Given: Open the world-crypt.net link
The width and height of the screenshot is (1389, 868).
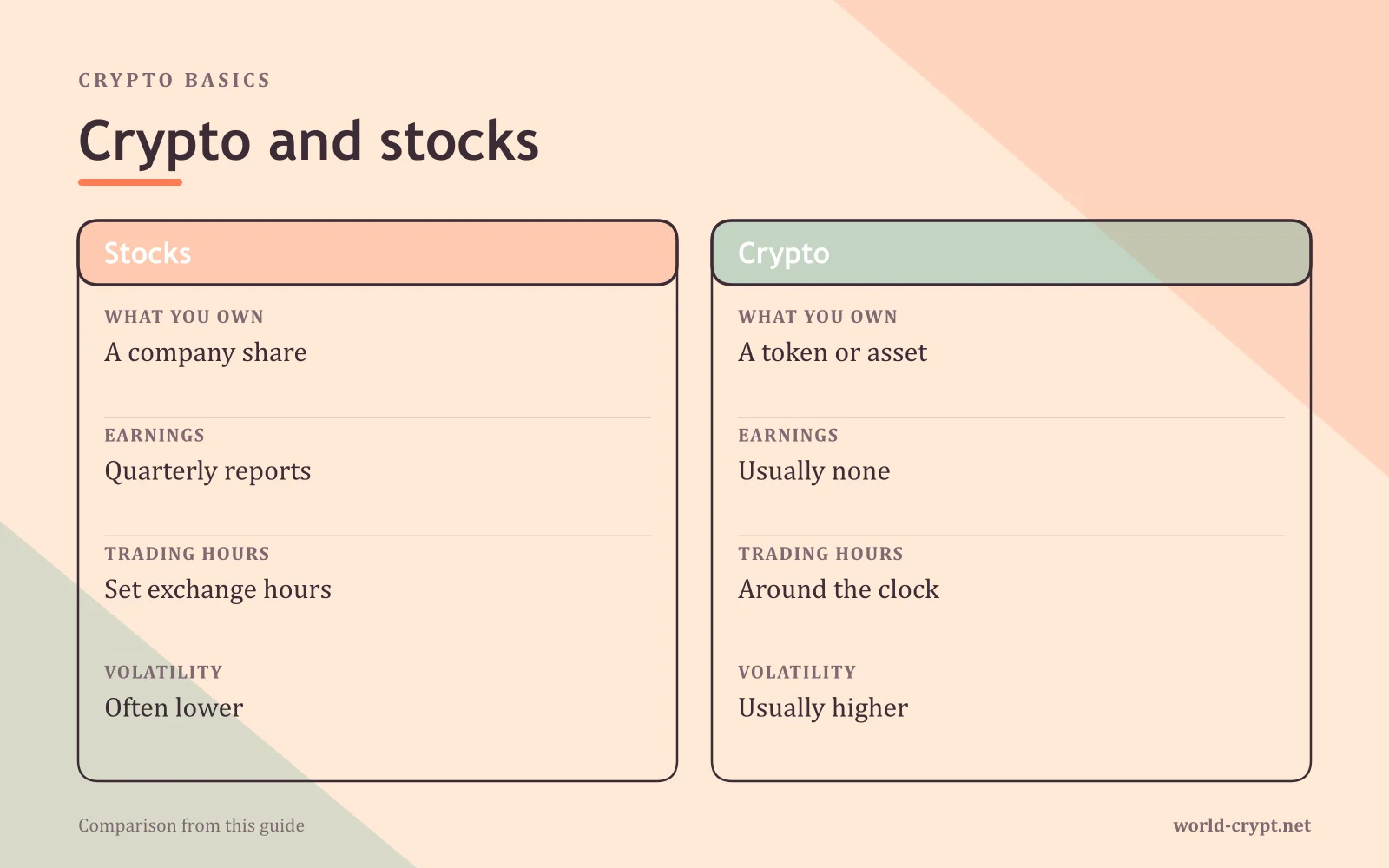Looking at the screenshot, I should pyautogui.click(x=1241, y=825).
